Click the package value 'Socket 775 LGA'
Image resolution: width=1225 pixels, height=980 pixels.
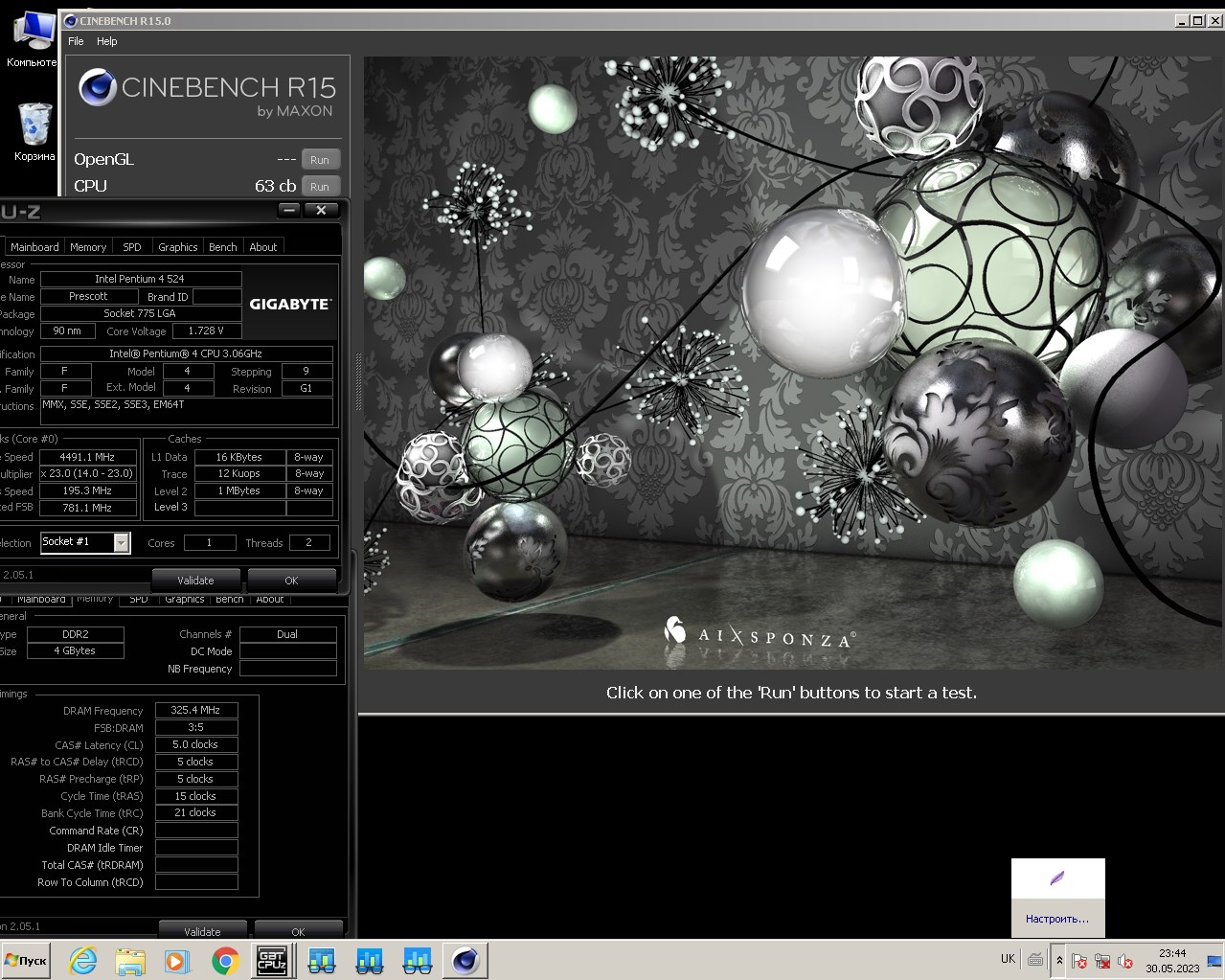[140, 313]
